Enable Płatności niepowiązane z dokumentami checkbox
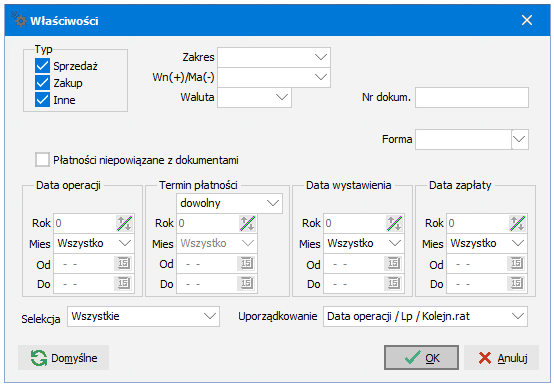 pyautogui.click(x=42, y=160)
